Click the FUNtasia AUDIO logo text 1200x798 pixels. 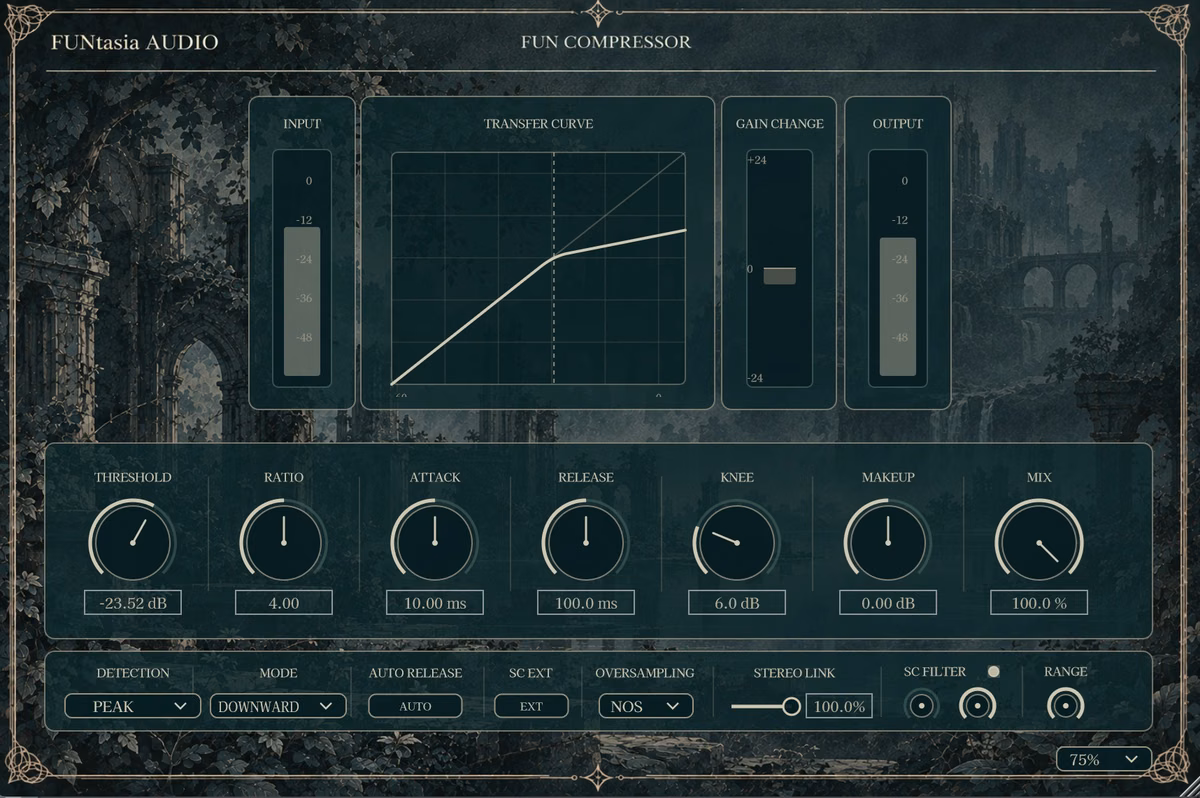(135, 42)
